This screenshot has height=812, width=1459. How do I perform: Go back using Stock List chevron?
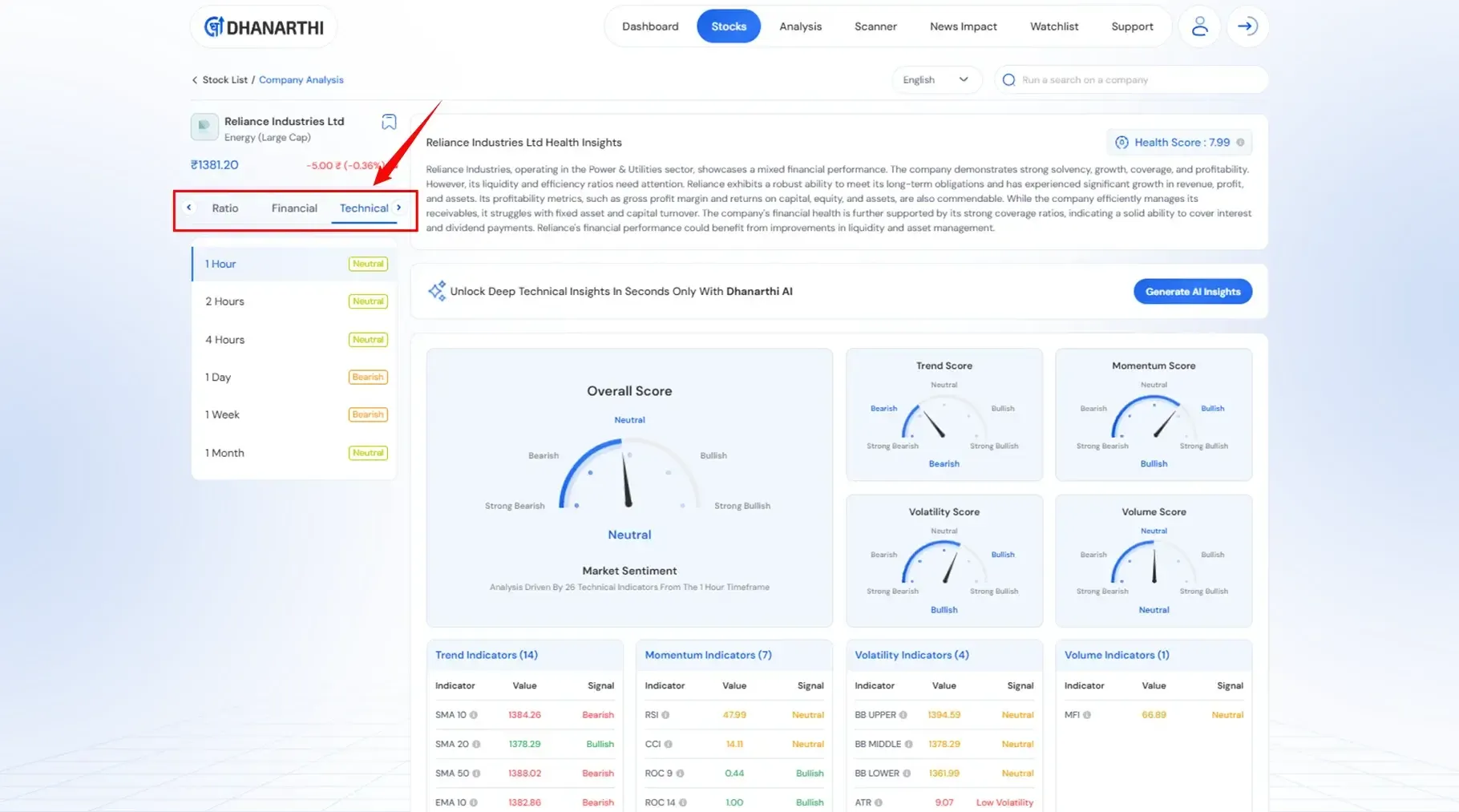pyautogui.click(x=194, y=80)
